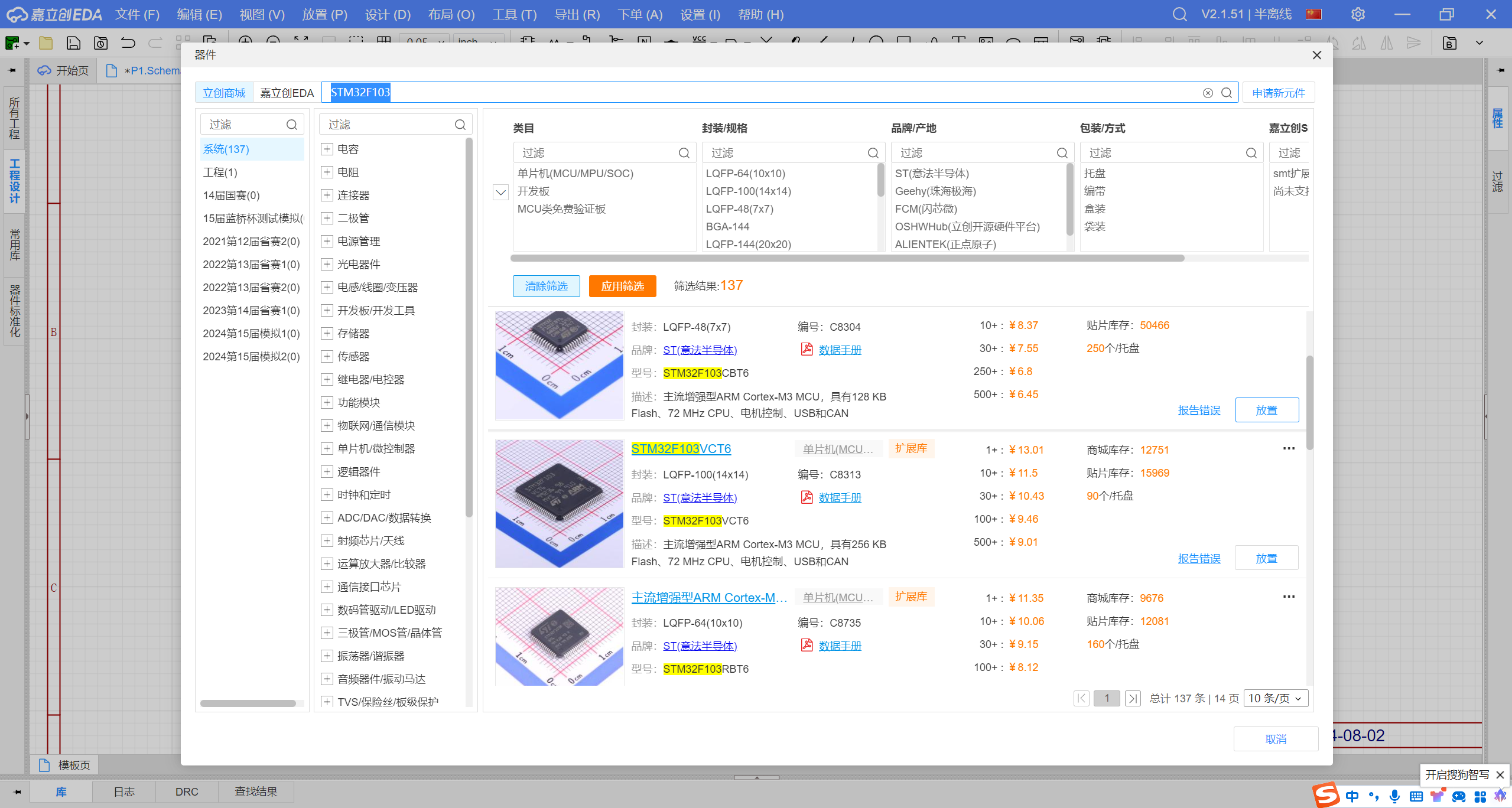
Task: Switch to the 立创商城 source tab
Action: [224, 93]
